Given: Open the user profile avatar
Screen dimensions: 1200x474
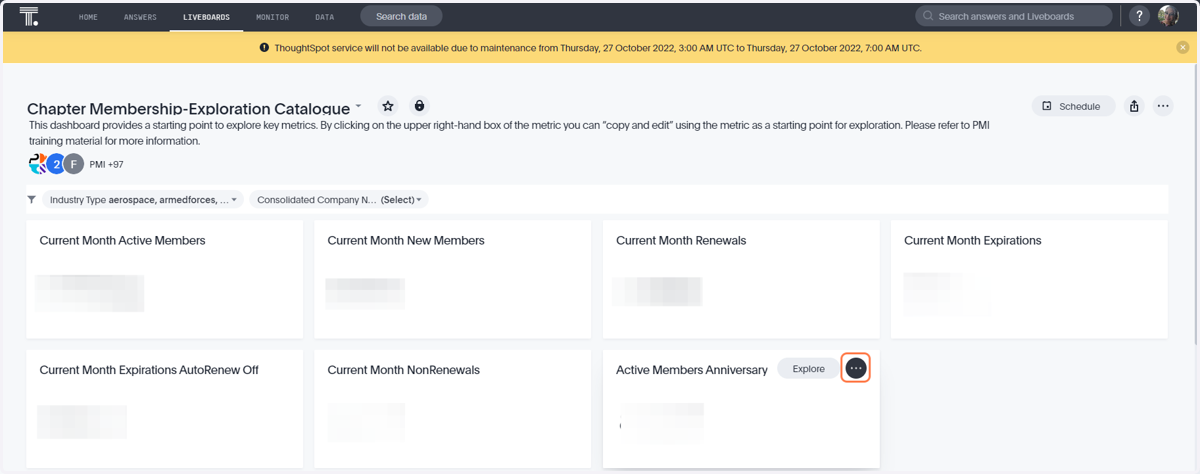Looking at the screenshot, I should point(1168,16).
